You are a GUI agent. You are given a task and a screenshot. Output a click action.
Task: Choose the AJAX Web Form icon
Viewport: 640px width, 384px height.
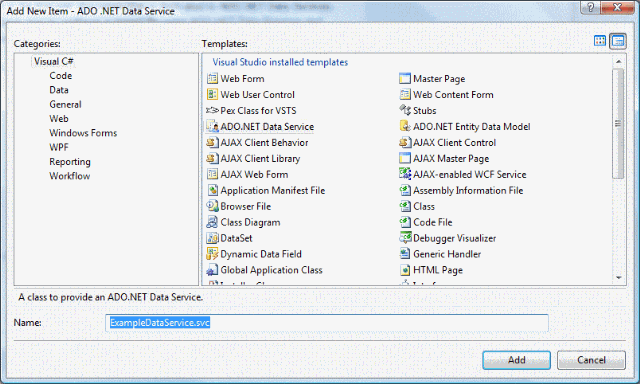[212, 174]
